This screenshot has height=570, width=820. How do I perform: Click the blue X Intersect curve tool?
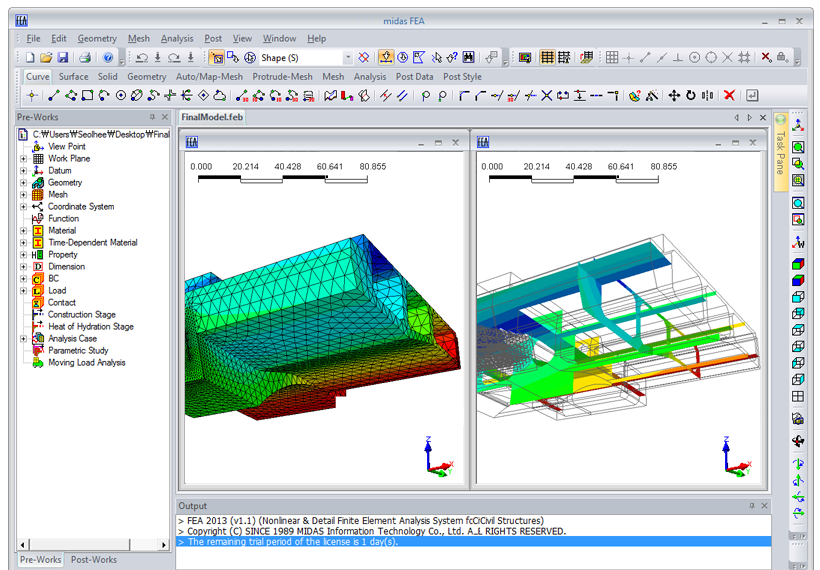click(x=546, y=96)
